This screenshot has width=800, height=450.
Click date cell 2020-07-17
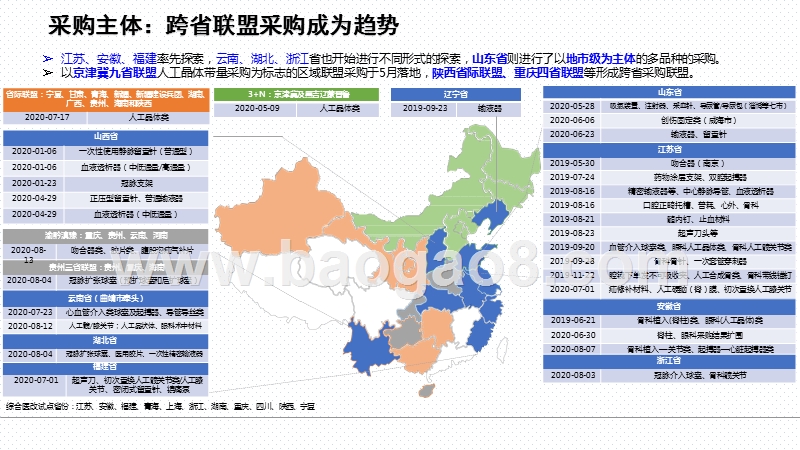[47, 117]
